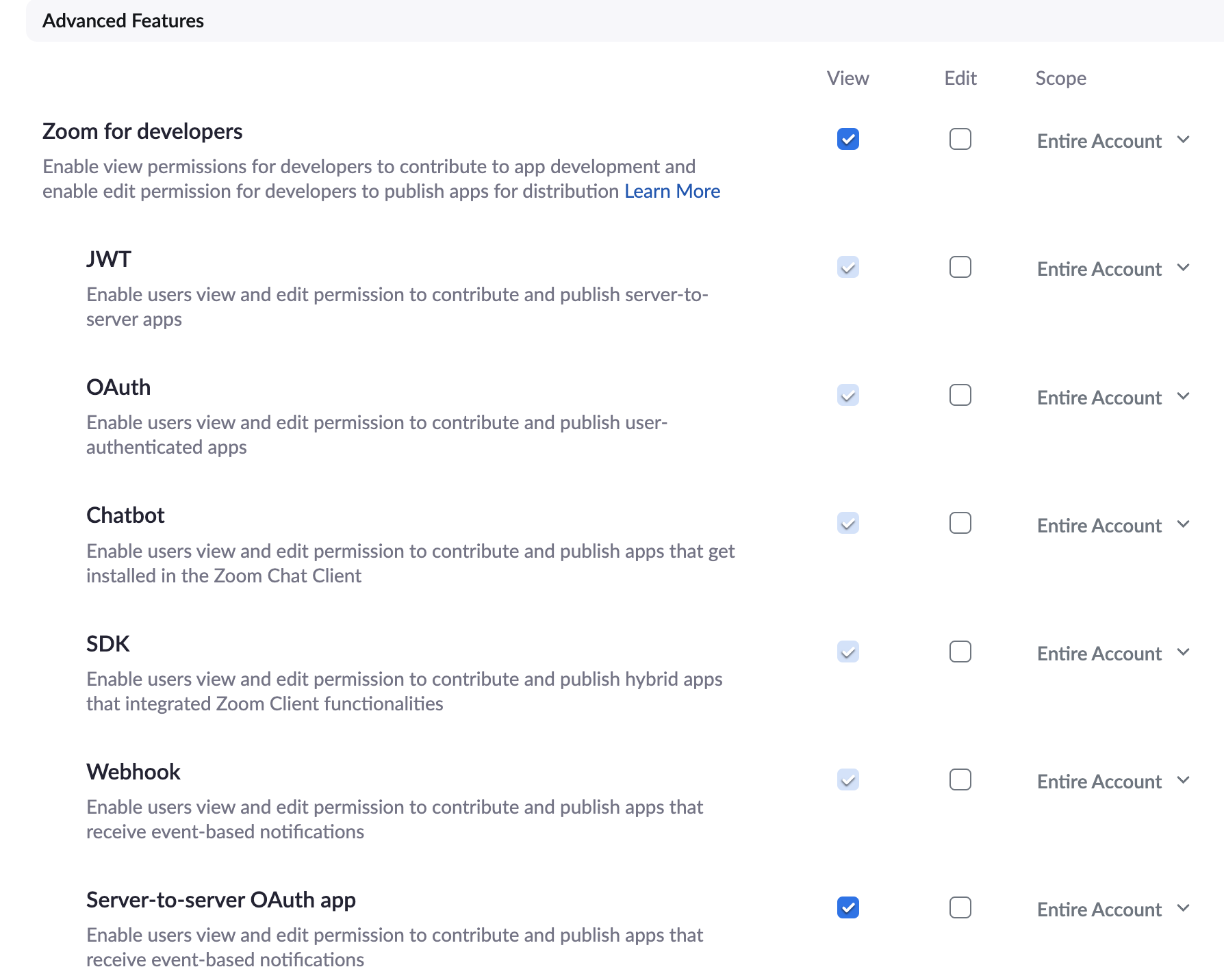
Task: Click the SDK permission title
Action: tap(108, 643)
